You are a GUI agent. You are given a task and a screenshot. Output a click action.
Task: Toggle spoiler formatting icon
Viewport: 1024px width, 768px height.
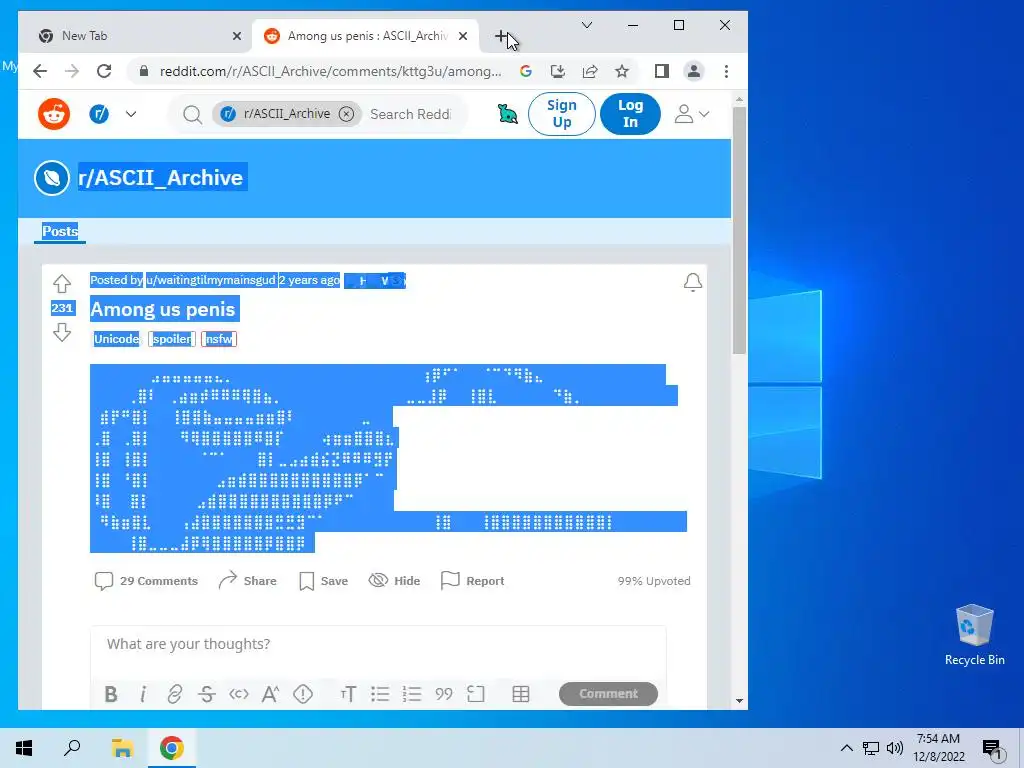[x=303, y=694]
